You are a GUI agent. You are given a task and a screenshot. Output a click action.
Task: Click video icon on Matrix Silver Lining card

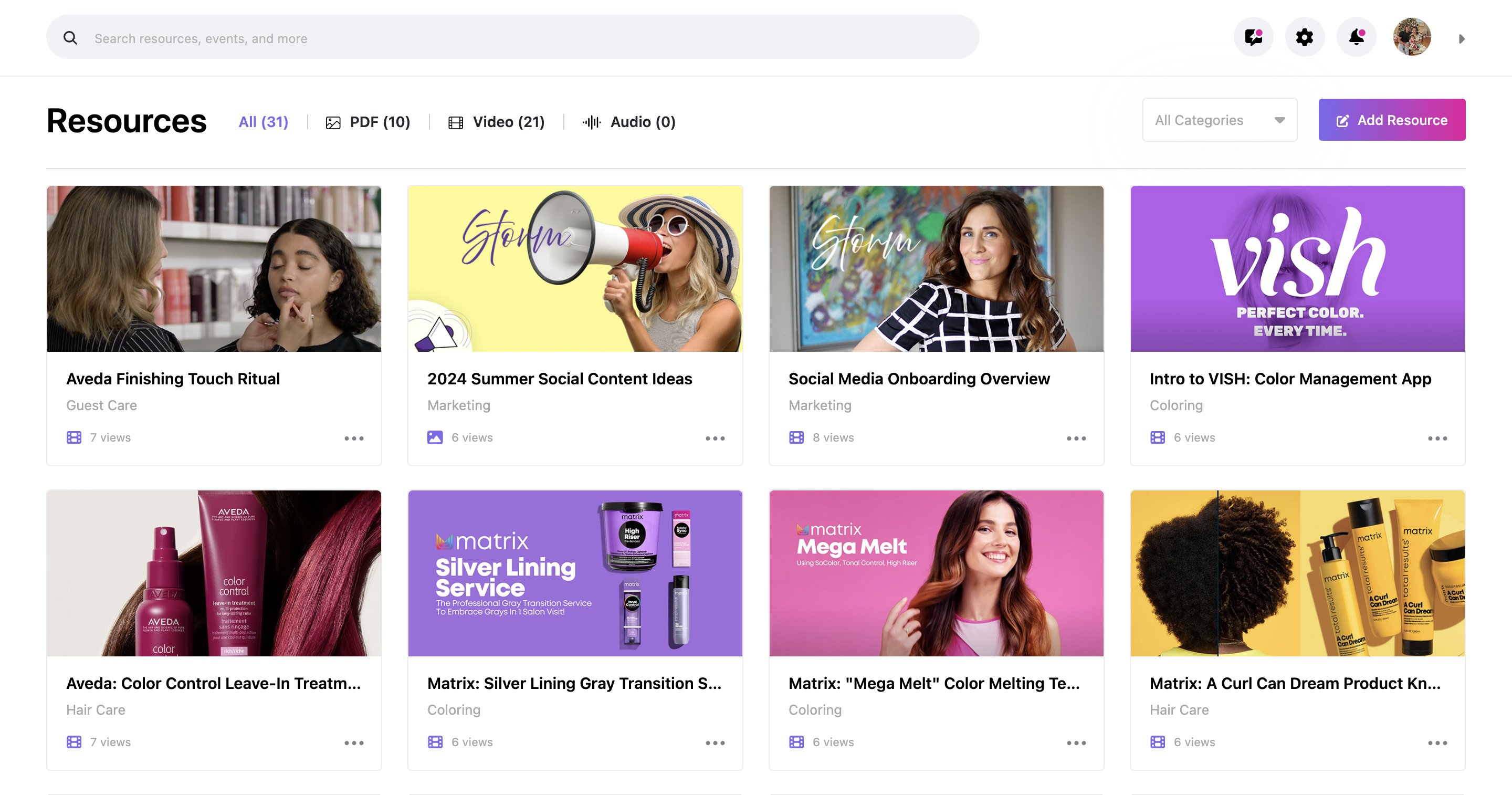coord(435,742)
